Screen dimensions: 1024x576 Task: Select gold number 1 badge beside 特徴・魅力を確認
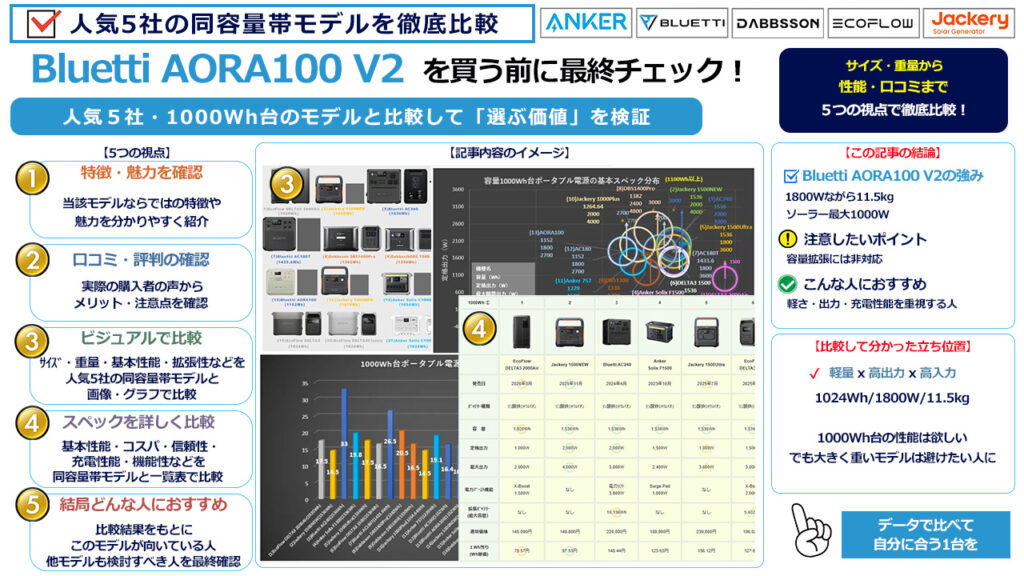coord(32,178)
